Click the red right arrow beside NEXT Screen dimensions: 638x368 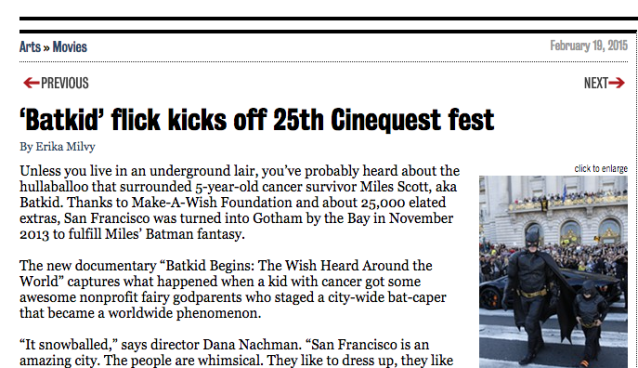tap(617, 83)
